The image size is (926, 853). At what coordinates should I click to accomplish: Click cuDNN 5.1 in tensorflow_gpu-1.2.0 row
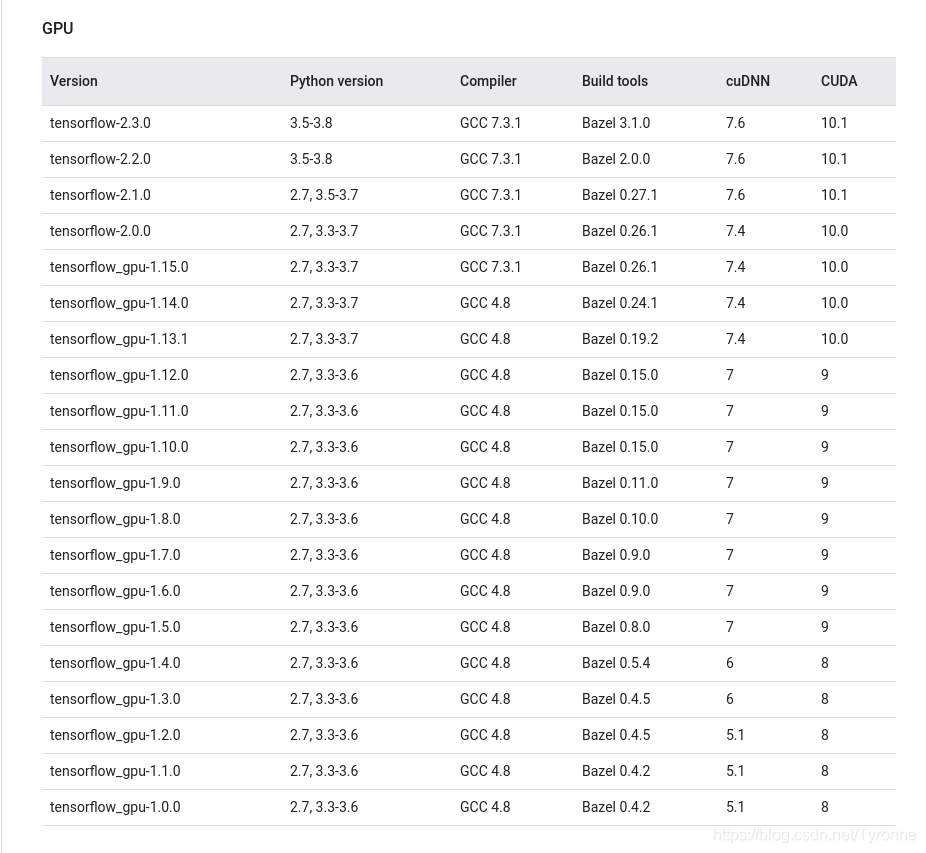click(x=735, y=735)
